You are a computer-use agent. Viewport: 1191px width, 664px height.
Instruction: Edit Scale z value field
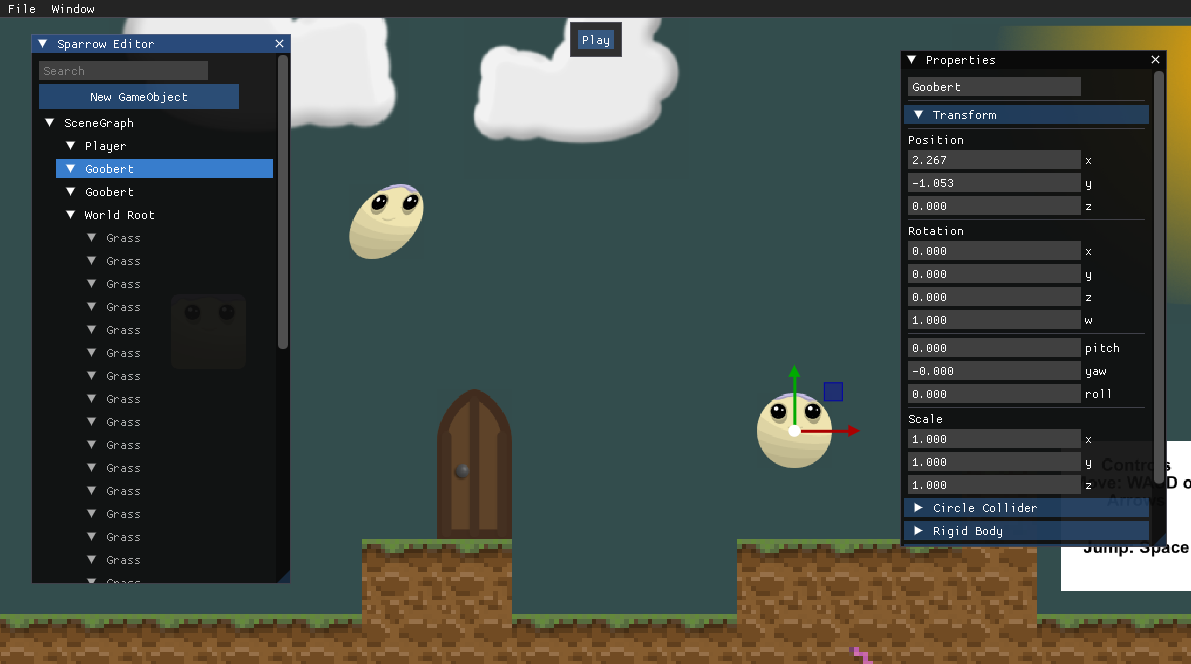click(994, 485)
